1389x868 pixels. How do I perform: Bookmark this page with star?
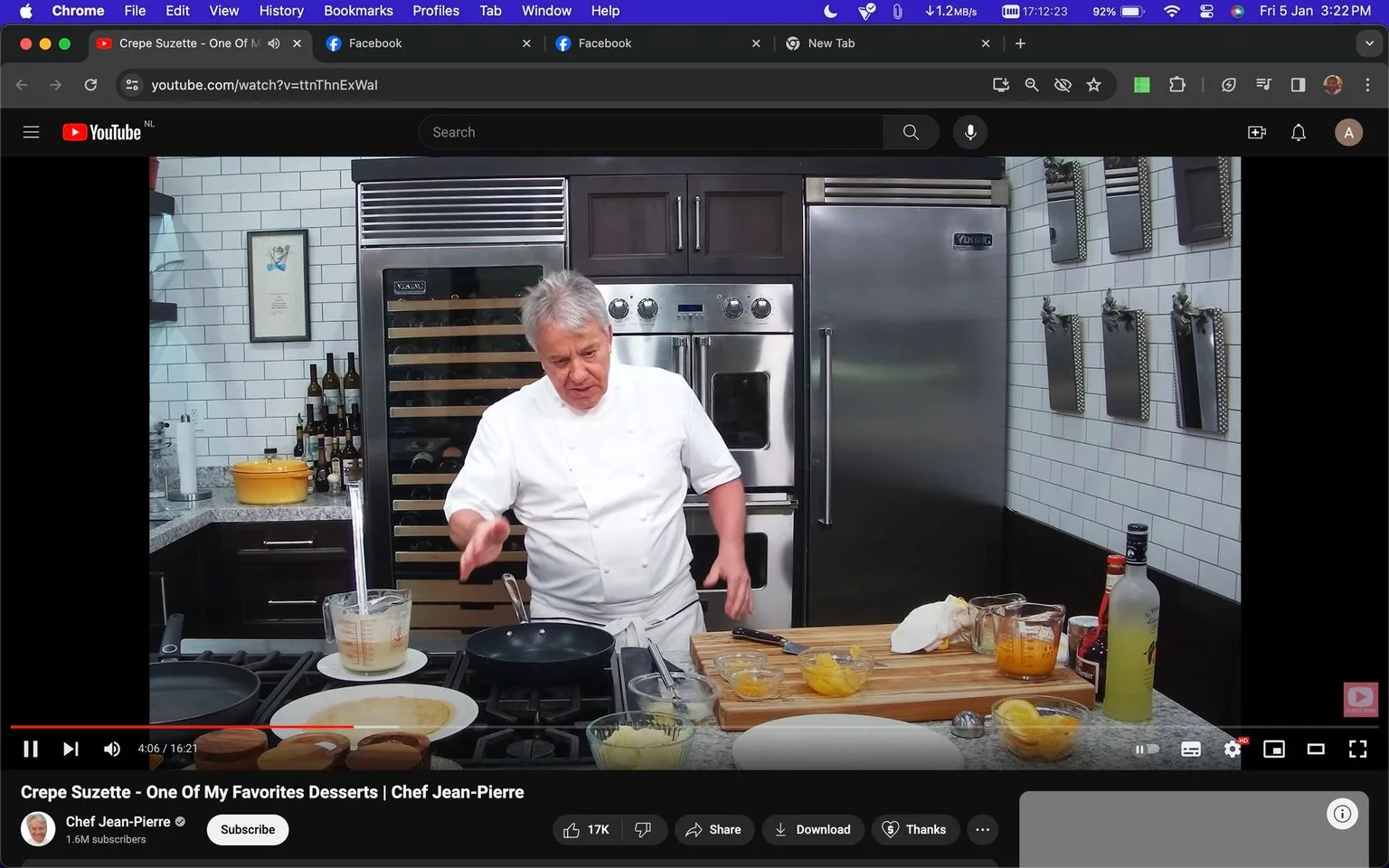pos(1094,85)
